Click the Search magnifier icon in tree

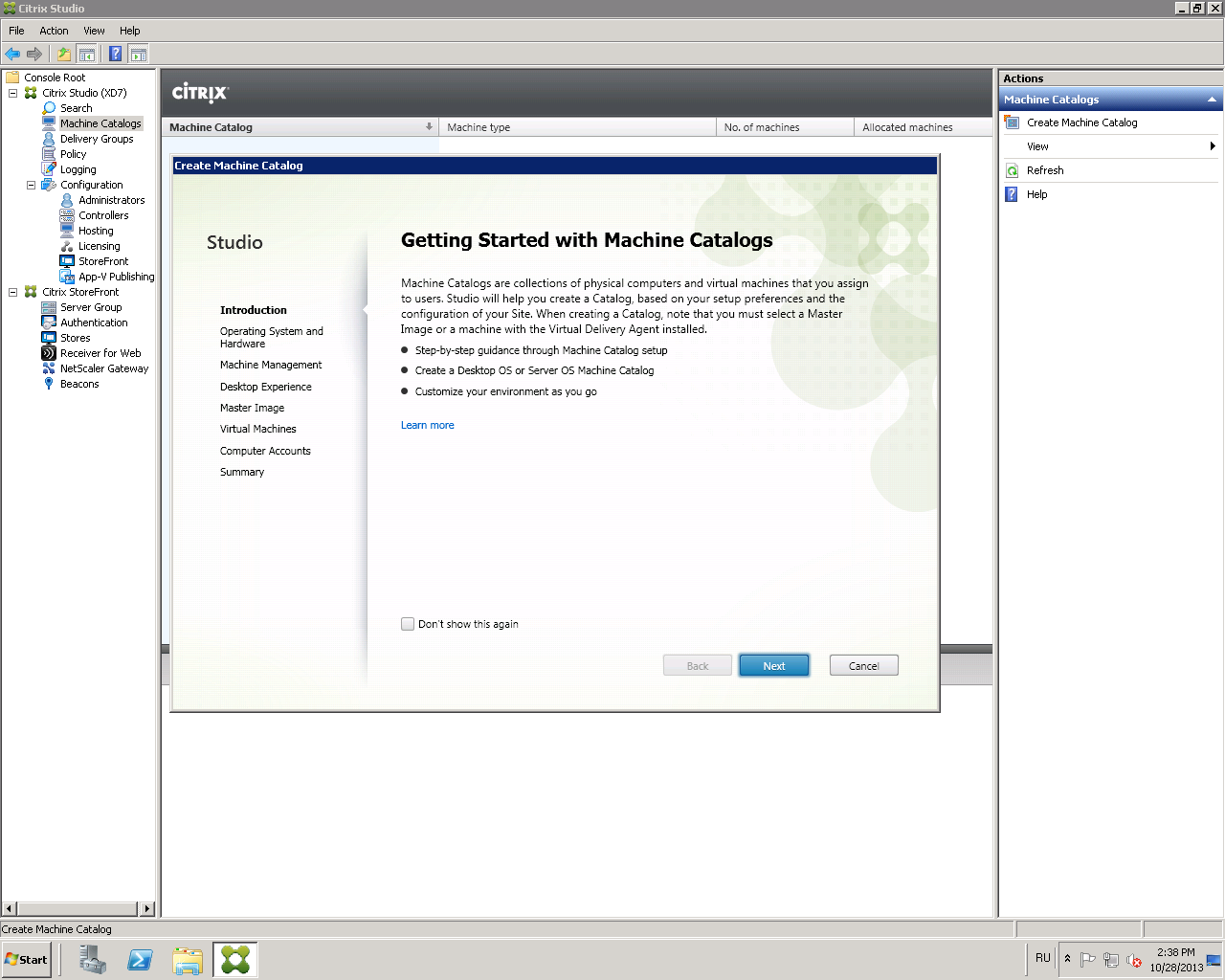pos(49,108)
